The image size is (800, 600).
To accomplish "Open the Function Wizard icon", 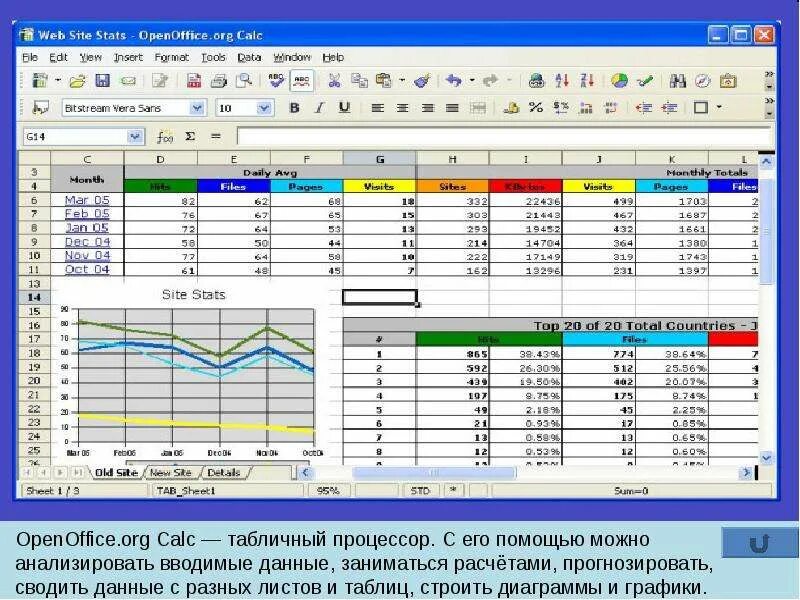I will [x=164, y=137].
